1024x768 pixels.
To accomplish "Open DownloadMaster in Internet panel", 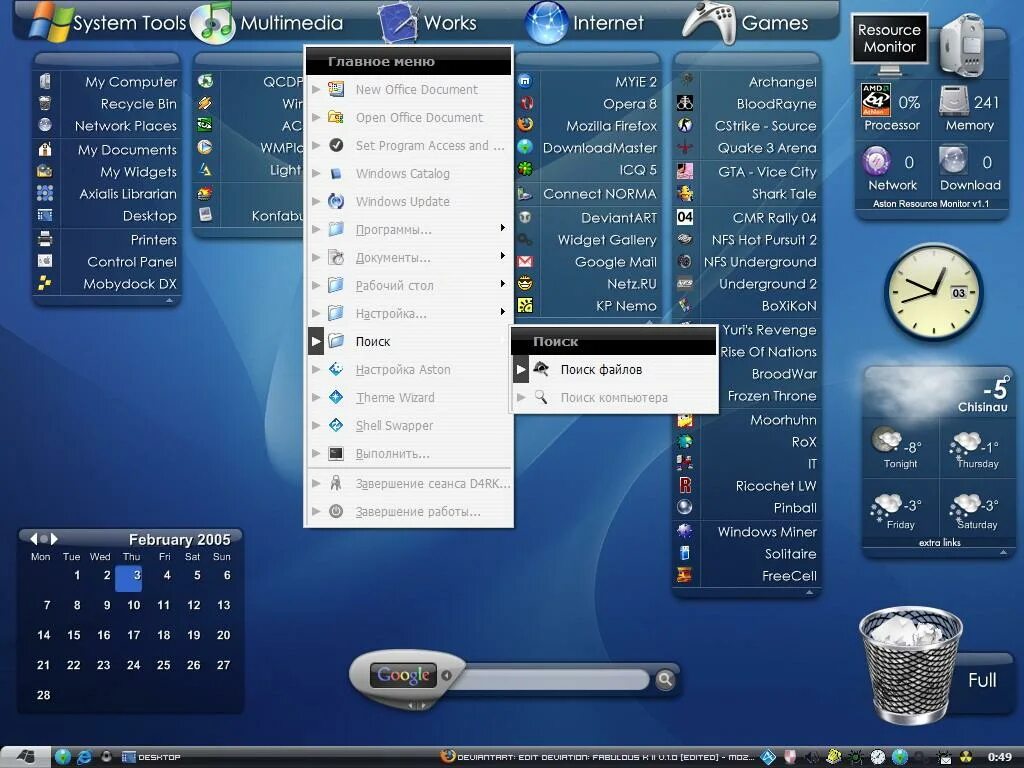I will [588, 148].
